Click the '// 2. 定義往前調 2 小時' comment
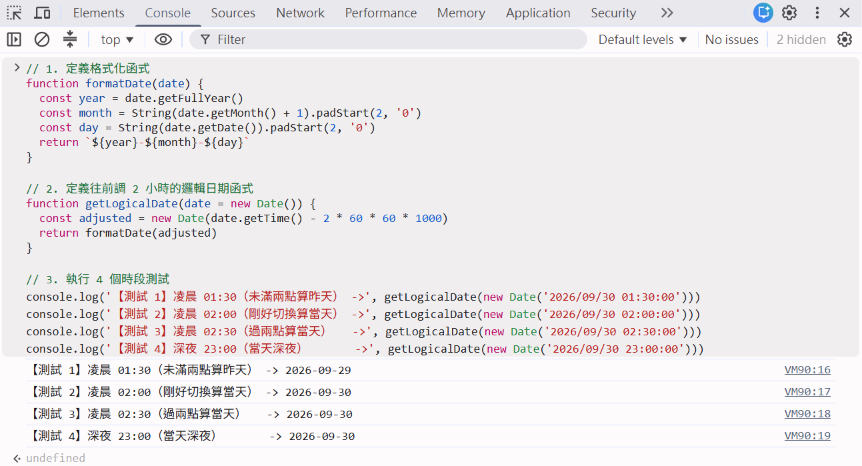Viewport: 862px width, 466px height. [x=140, y=188]
